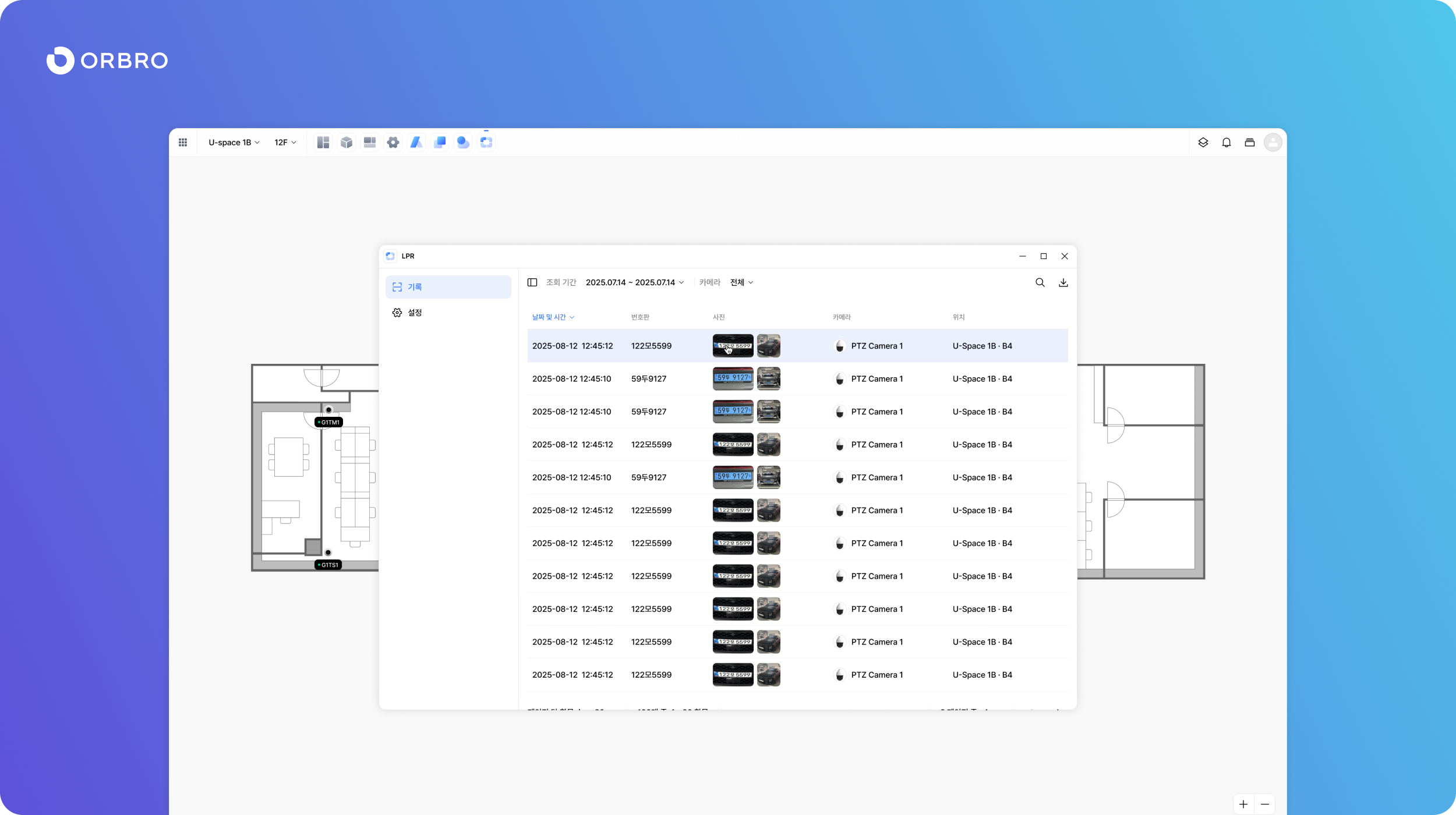Expand the 12F floor dropdown

[x=285, y=143]
